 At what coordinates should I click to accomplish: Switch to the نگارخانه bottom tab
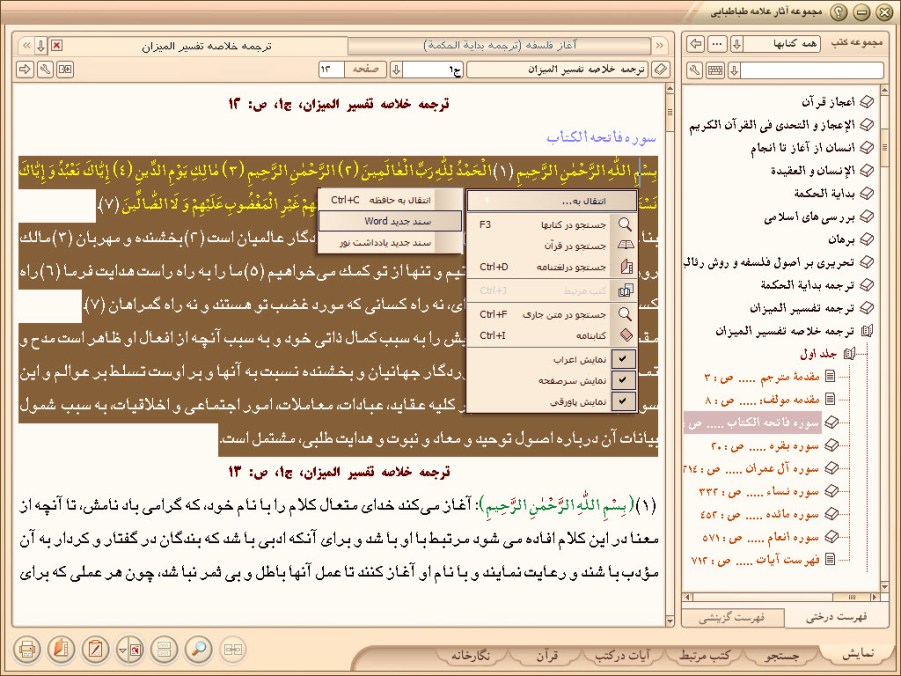[x=470, y=655]
